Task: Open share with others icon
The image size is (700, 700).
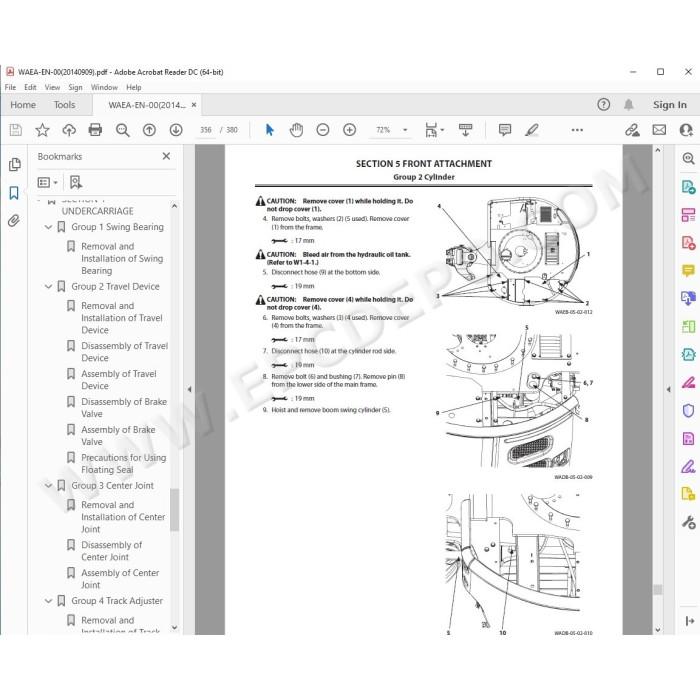Action: tap(686, 130)
